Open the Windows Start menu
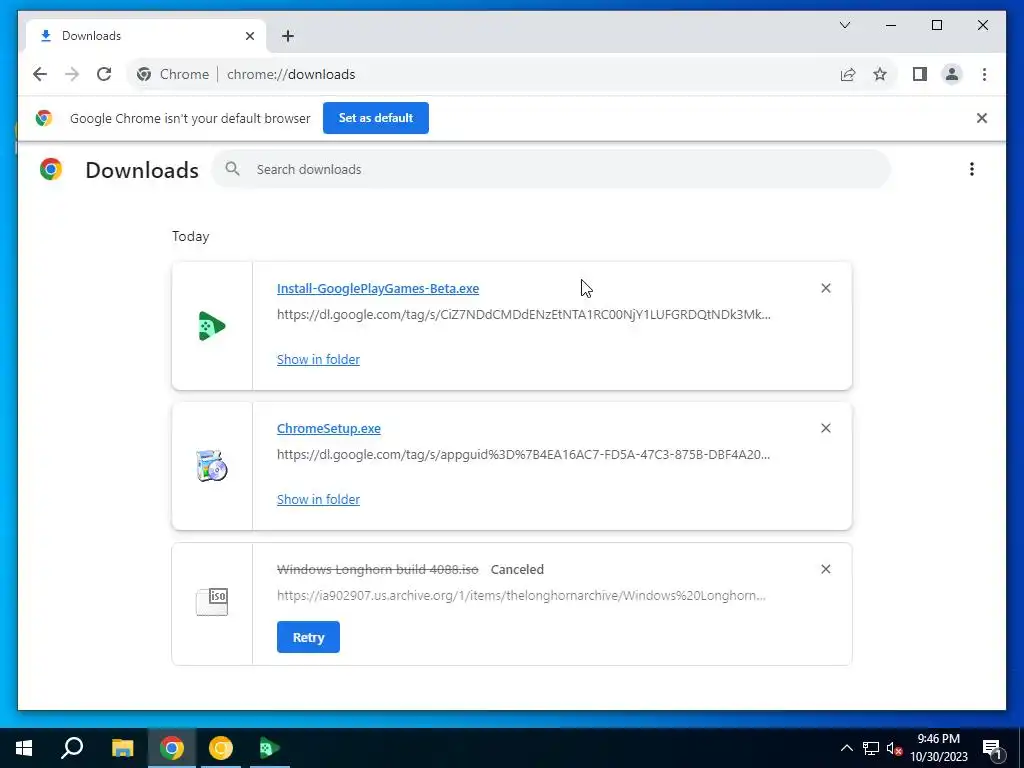The height and width of the screenshot is (768, 1024). (x=24, y=748)
